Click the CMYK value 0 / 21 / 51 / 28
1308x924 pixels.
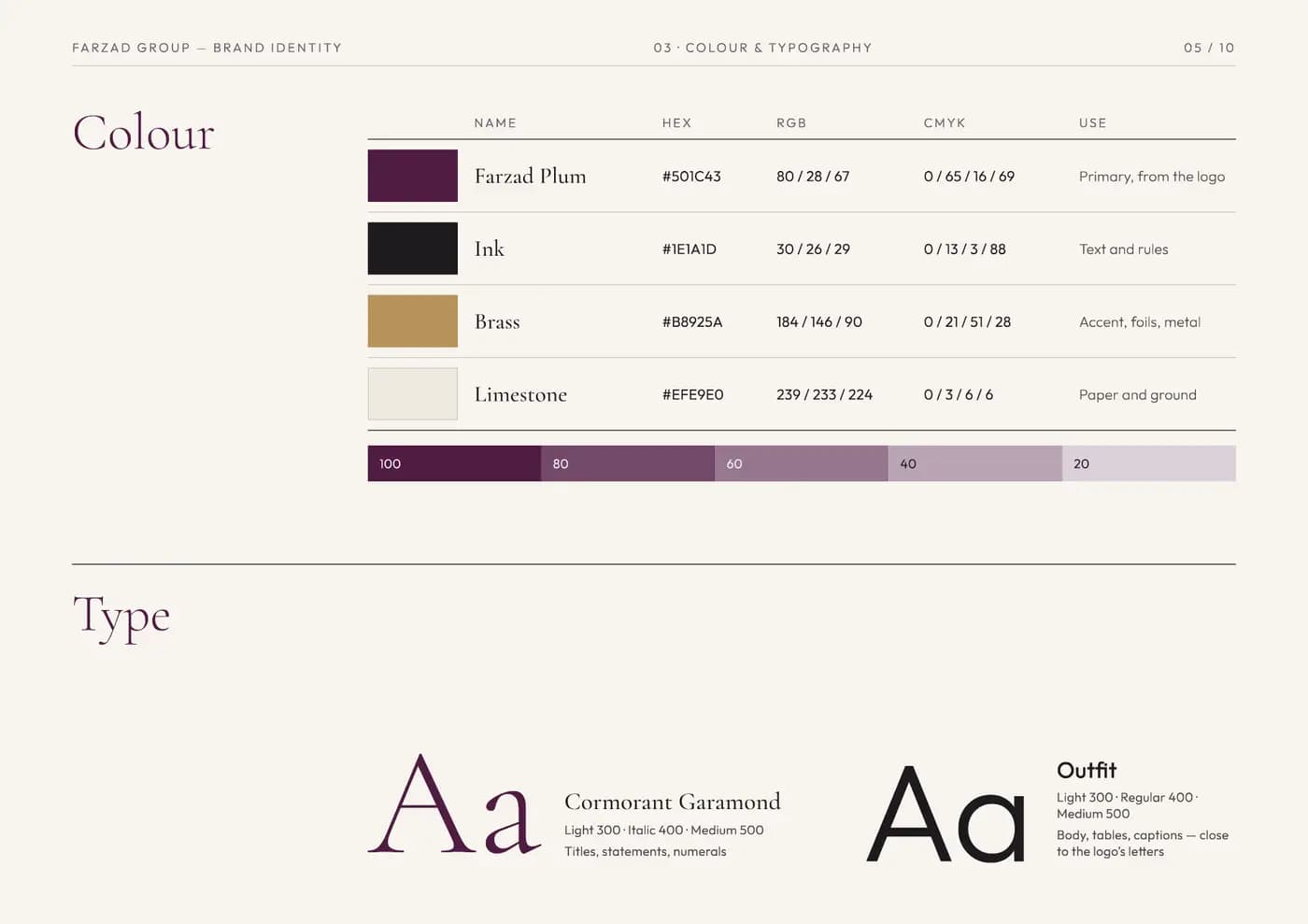pos(967,322)
